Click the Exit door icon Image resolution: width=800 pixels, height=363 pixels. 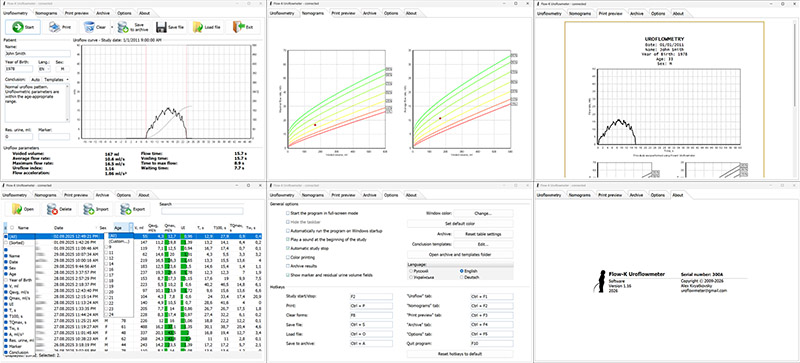(238, 27)
